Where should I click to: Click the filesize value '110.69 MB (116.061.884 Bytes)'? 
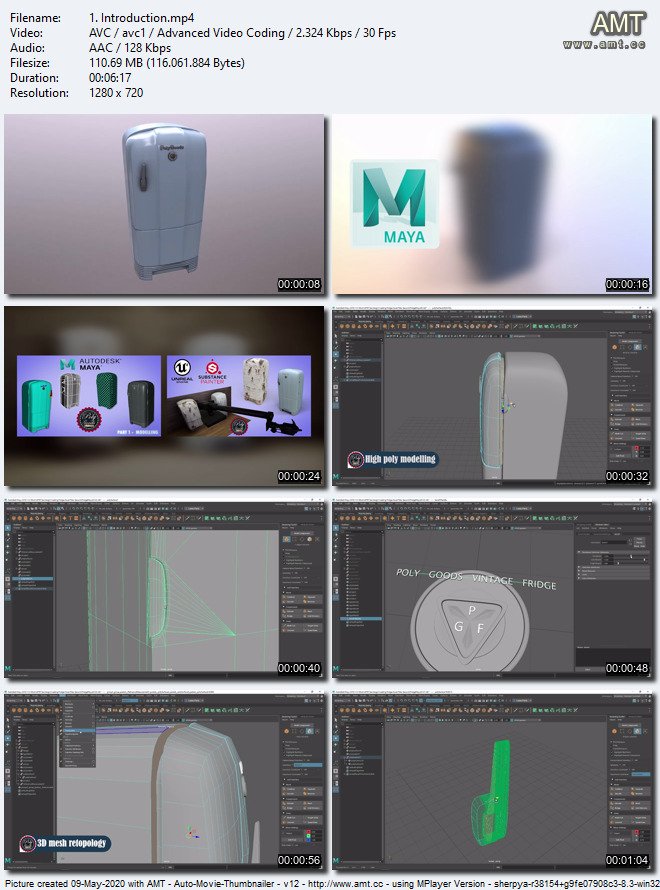(167, 63)
